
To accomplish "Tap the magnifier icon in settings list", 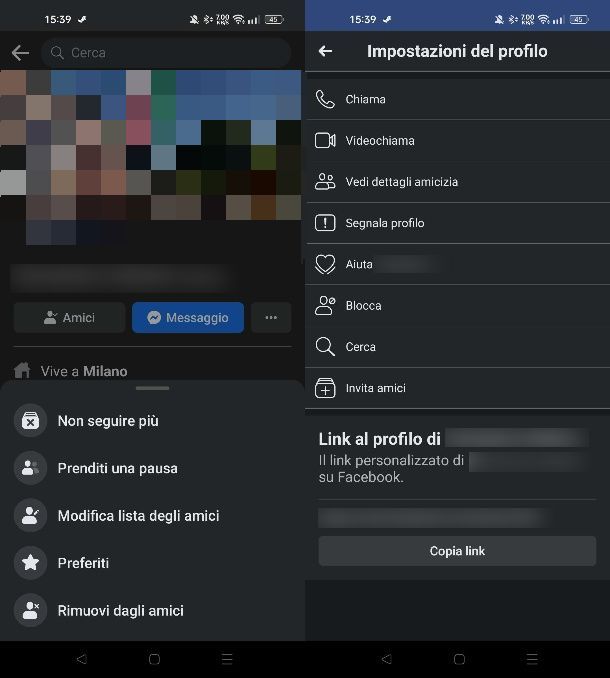I will point(325,347).
